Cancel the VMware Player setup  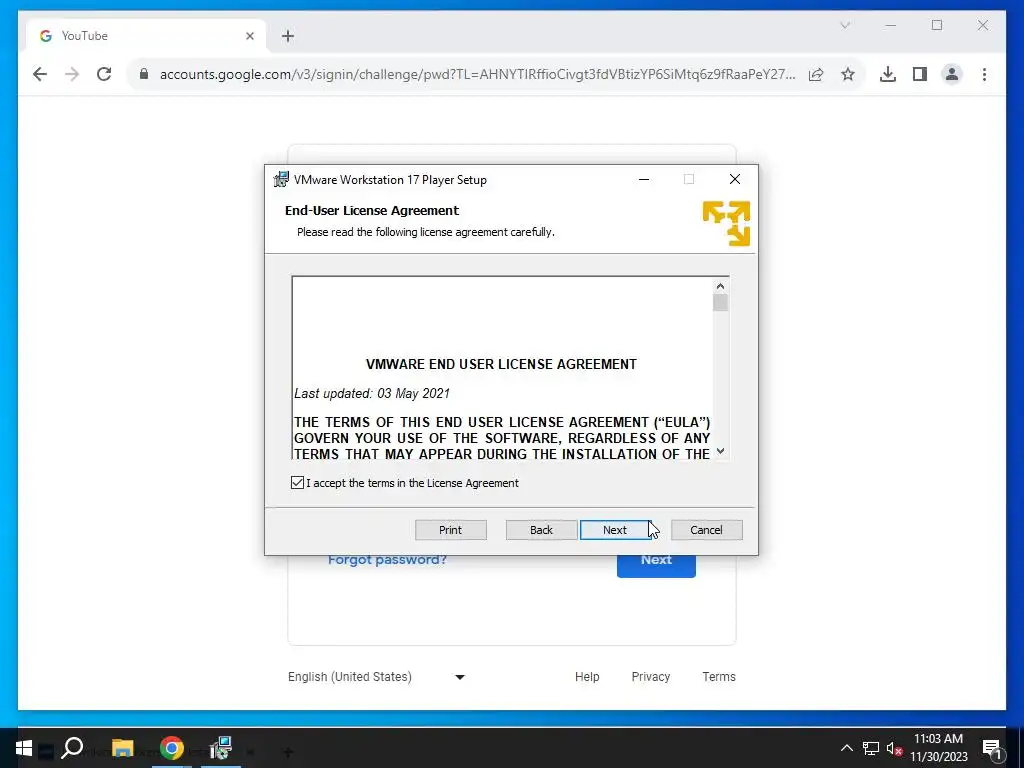point(707,530)
